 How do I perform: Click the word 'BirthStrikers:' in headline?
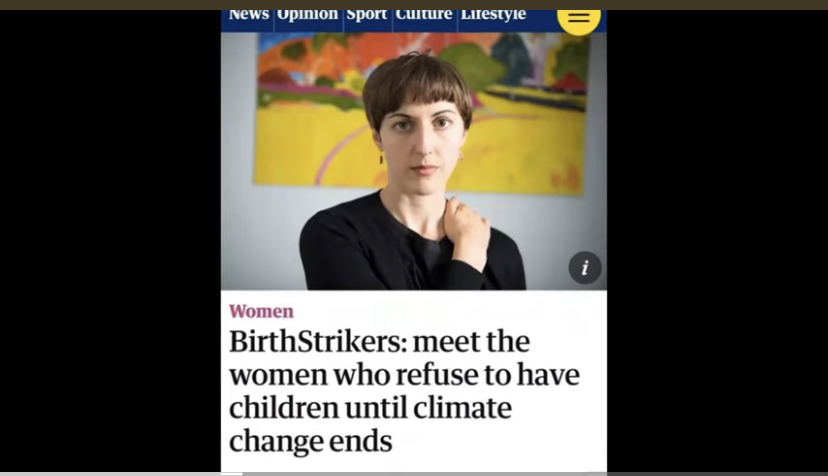pyautogui.click(x=318, y=342)
